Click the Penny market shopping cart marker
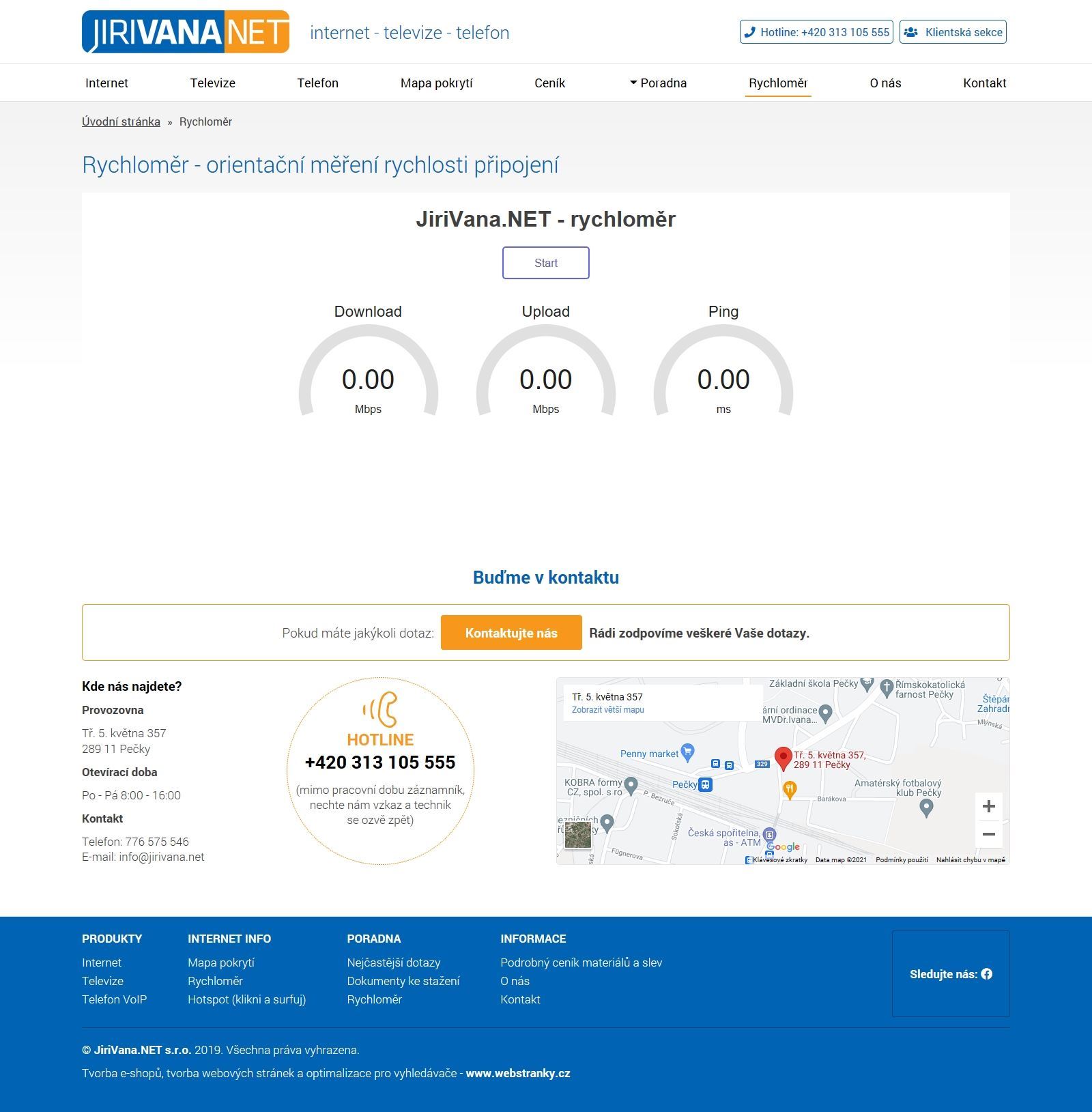The height and width of the screenshot is (1112, 1092). tap(688, 752)
